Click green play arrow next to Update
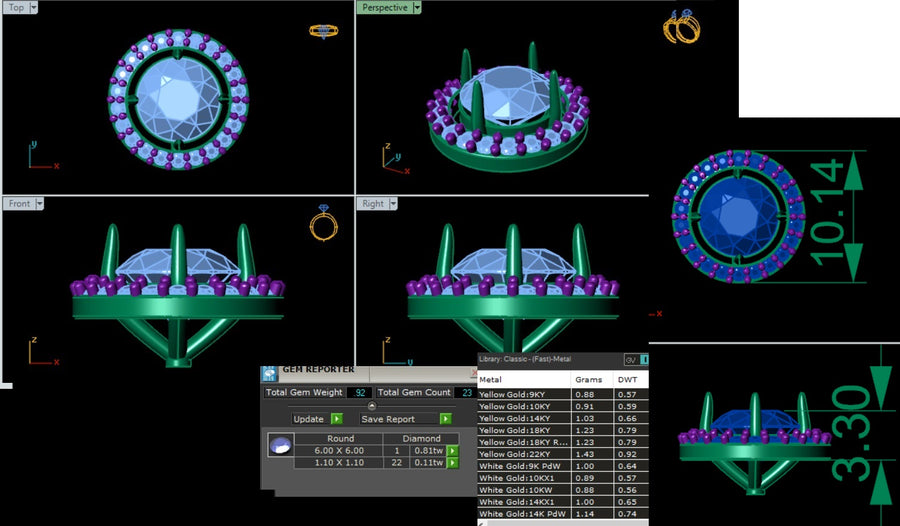The height and width of the screenshot is (526, 900). click(x=337, y=419)
